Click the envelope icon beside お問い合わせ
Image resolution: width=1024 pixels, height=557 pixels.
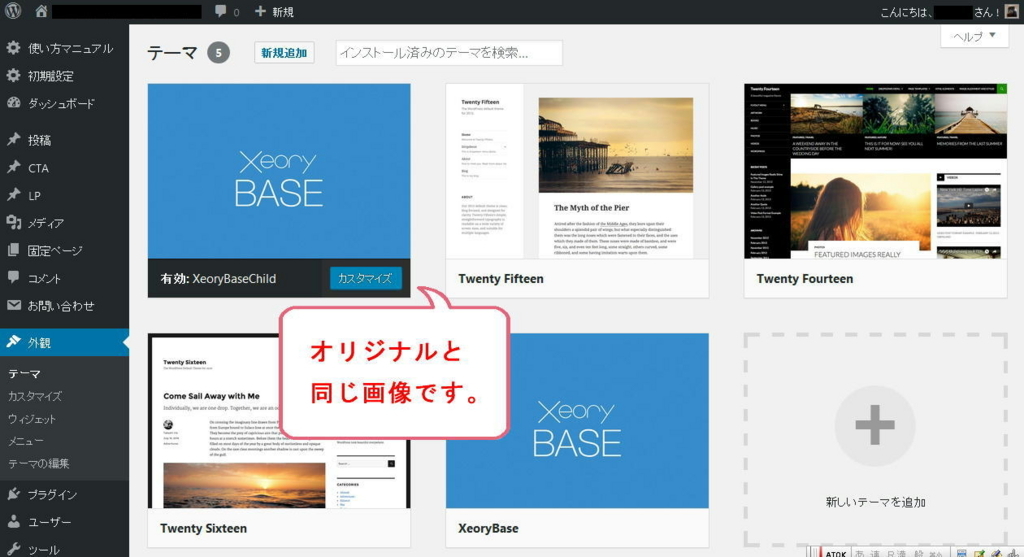click(13, 305)
